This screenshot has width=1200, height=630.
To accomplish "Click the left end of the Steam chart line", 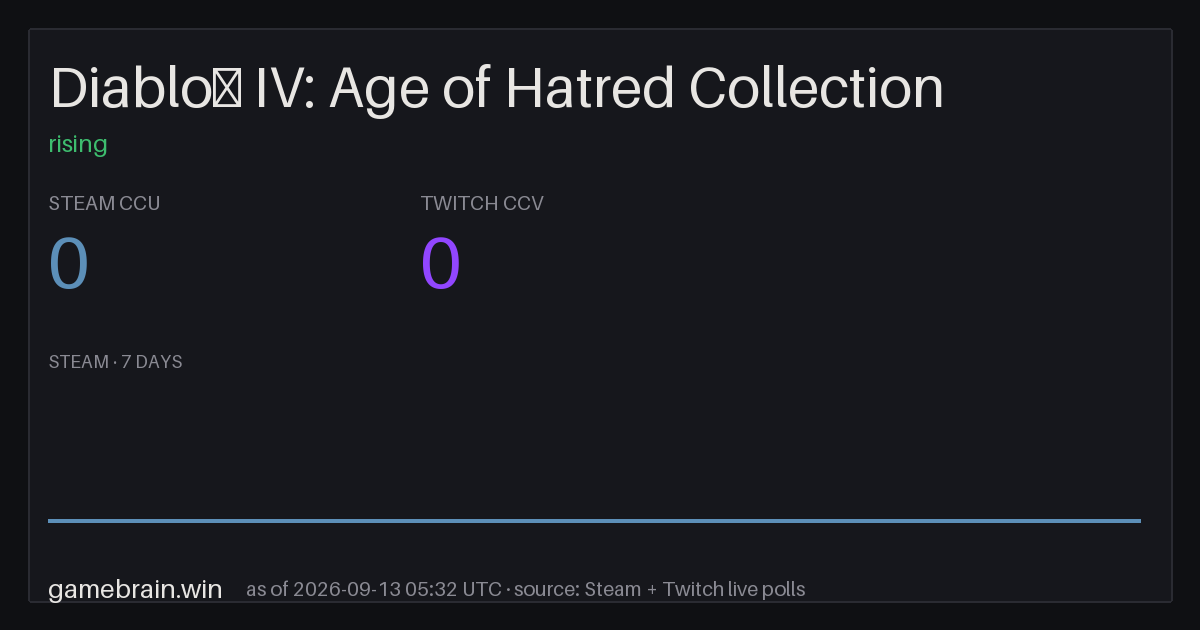I will point(50,520).
